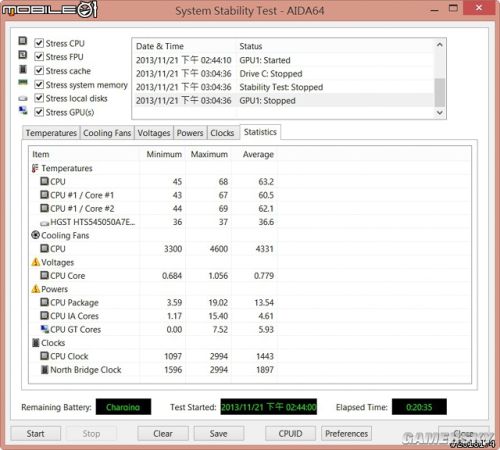Click the system memory icon beside Stress system memory
Screen dimensions: 500x450
[x=23, y=82]
